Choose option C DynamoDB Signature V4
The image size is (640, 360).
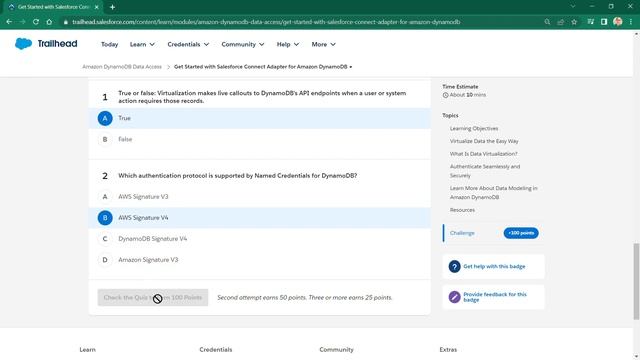260,239
